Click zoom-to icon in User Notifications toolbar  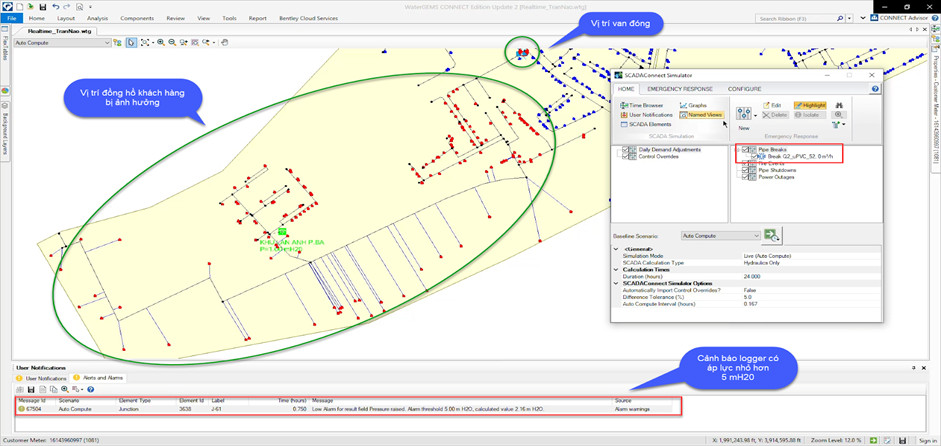[65, 390]
